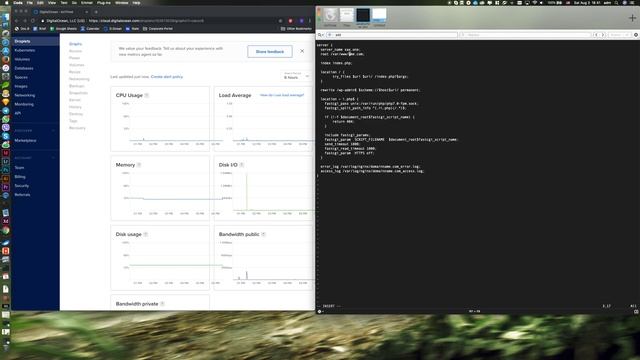Open Kubernetes in DigitalOcean sidebar
The height and width of the screenshot is (360, 640).
[x=24, y=50]
